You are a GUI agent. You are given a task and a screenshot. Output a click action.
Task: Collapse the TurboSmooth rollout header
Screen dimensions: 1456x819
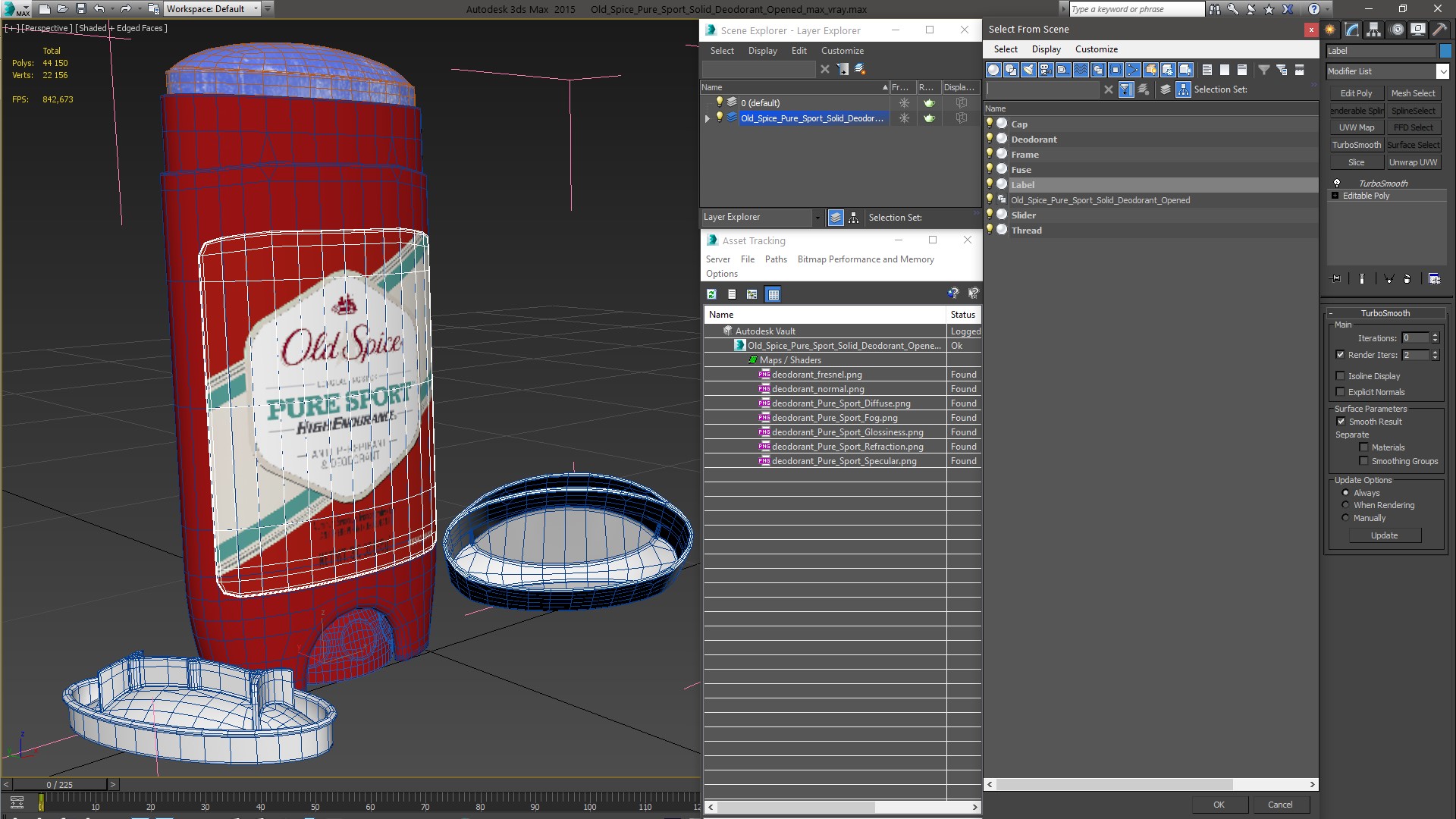(x=1385, y=313)
